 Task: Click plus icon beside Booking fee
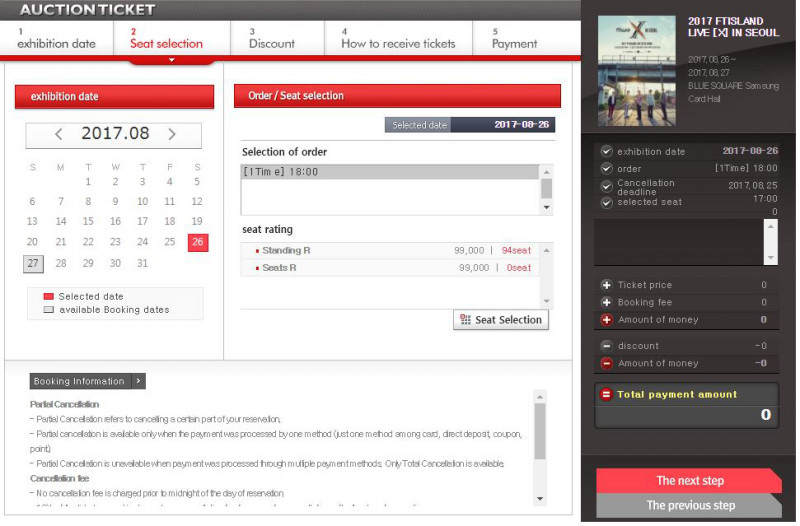pyautogui.click(x=606, y=302)
